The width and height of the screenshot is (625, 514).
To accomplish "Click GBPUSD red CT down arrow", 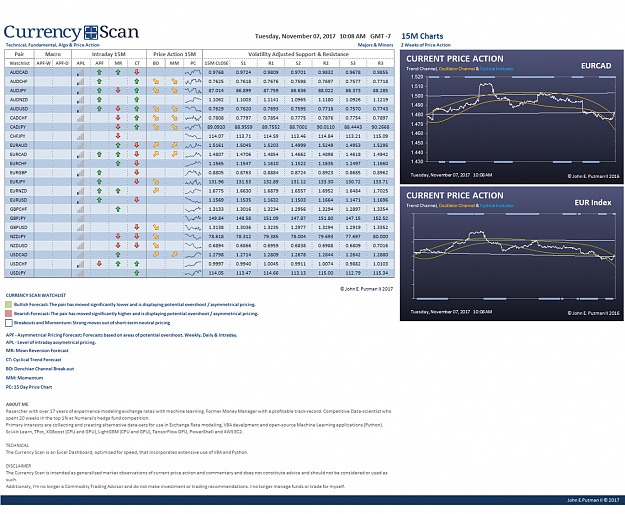I will pyautogui.click(x=137, y=227).
